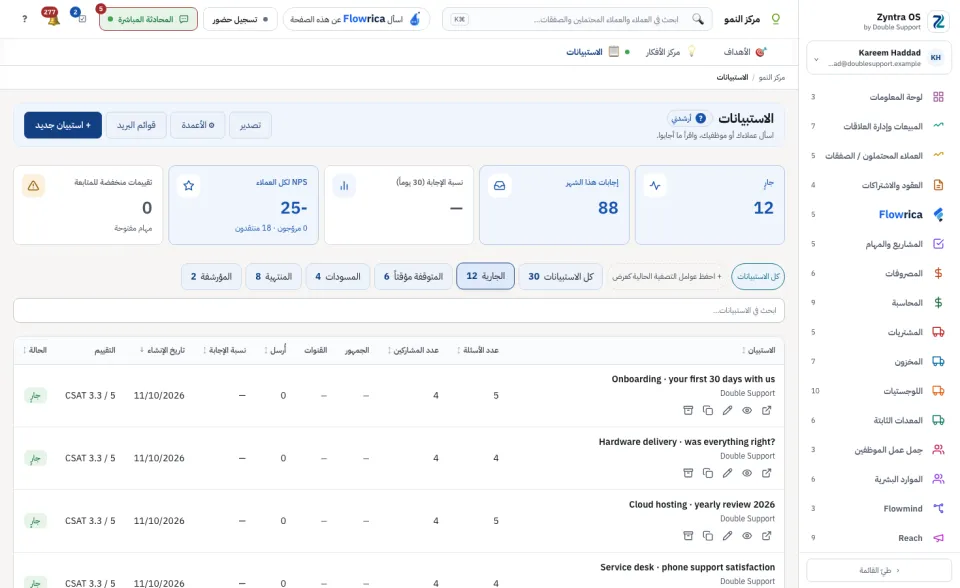This screenshot has width=960, height=588.
Task: Open لوحة المعلومات in the sidebar
Action: (x=878, y=97)
